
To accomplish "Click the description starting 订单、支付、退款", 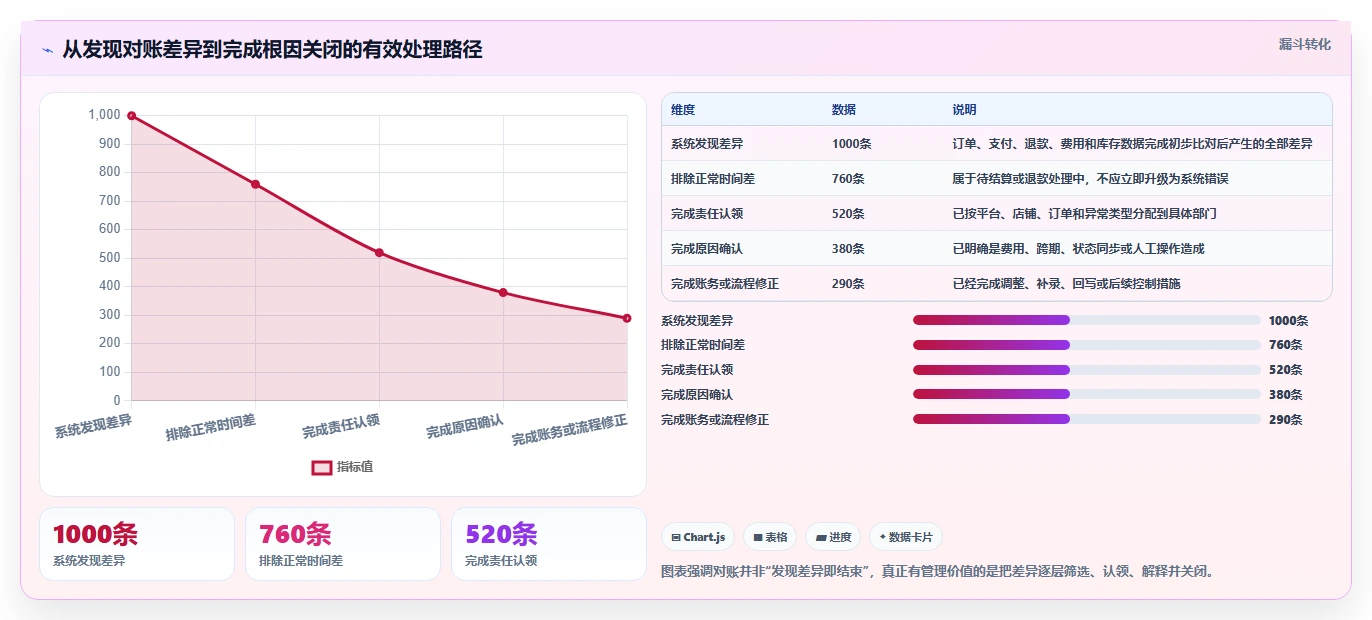I will pos(1132,144).
